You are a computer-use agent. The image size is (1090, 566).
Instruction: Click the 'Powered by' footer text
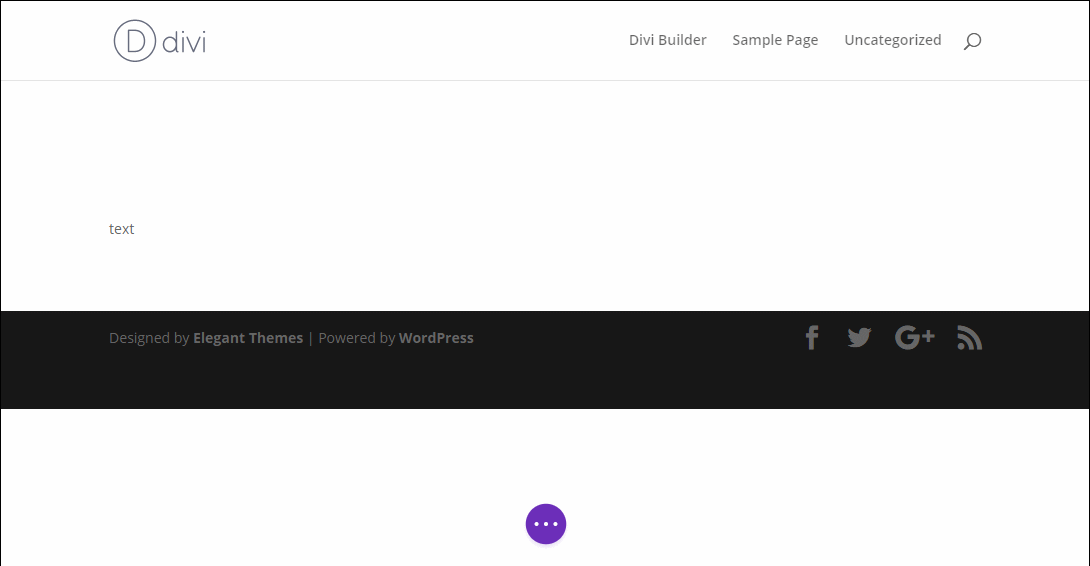(357, 338)
